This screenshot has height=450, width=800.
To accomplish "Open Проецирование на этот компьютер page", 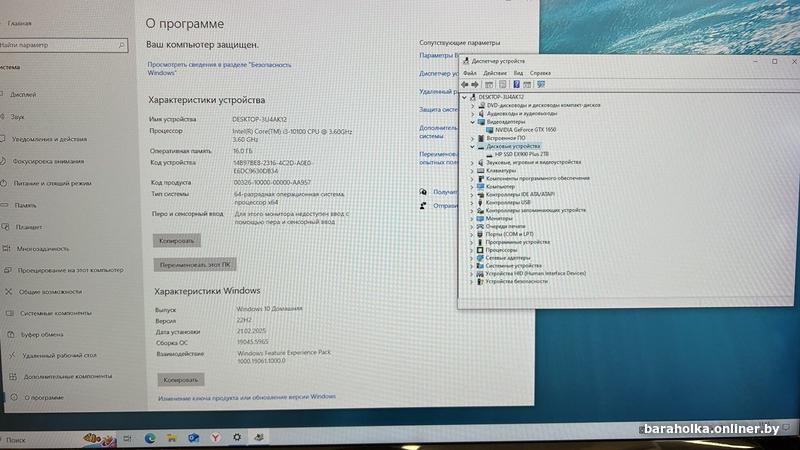I will pos(70,270).
